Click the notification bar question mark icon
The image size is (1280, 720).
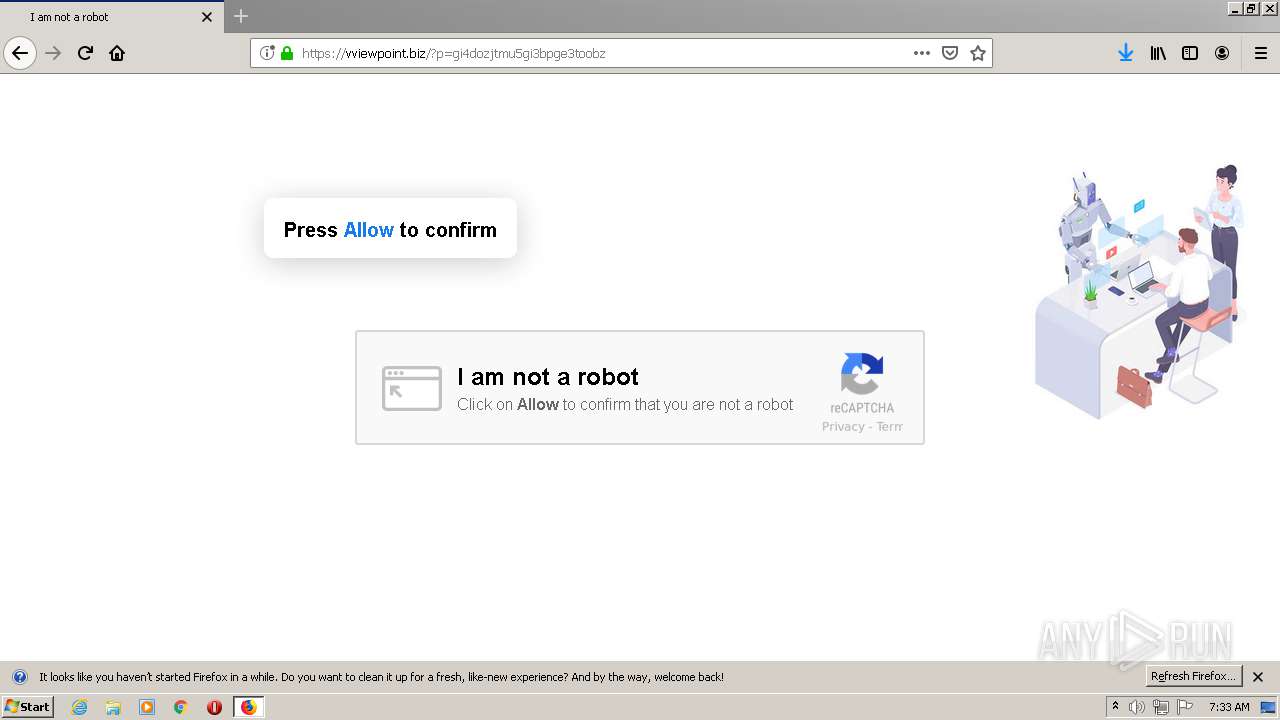point(19,677)
